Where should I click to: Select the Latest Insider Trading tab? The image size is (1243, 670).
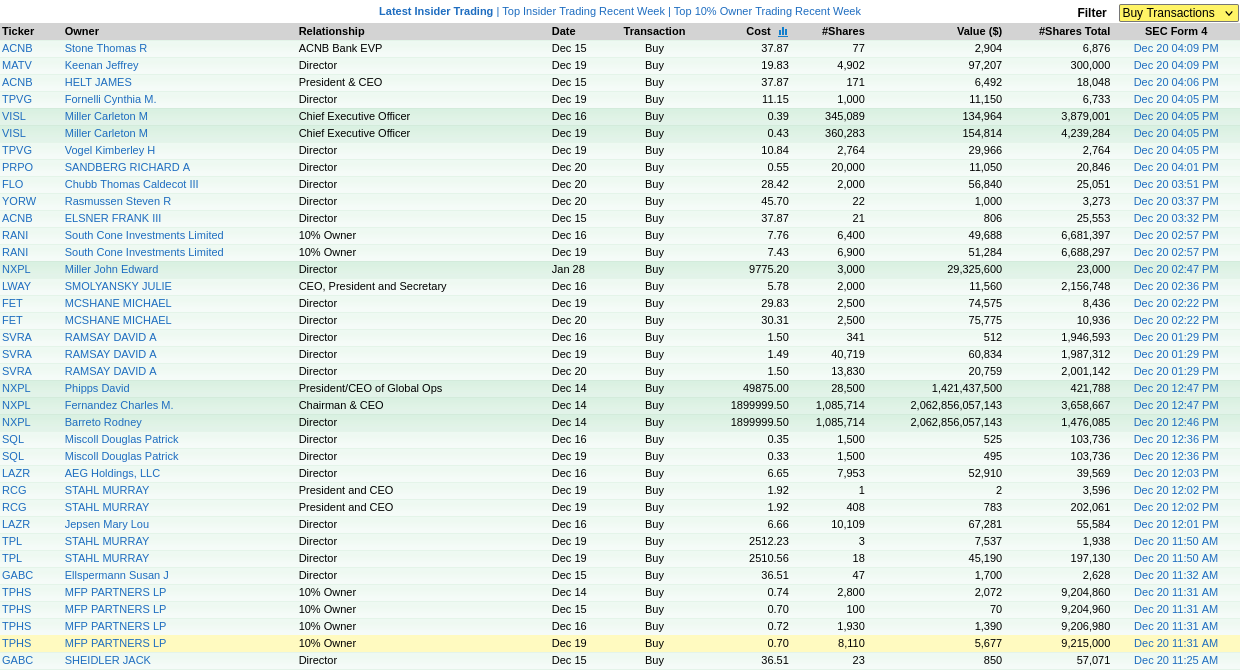pos(436,11)
